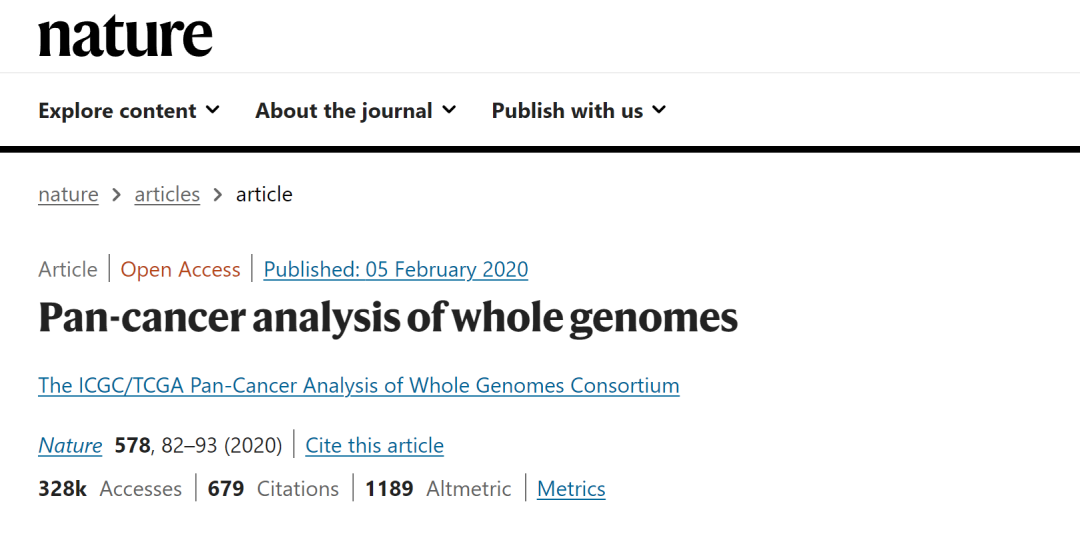Go to the articles breadcrumb link
The image size is (1080, 546).
pyautogui.click(x=167, y=195)
